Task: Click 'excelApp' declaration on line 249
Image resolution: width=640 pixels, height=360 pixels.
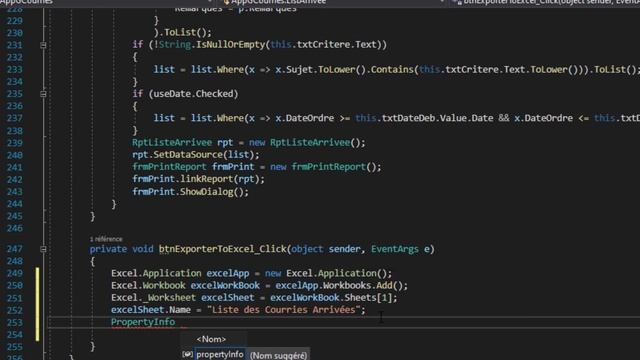Action: (228, 273)
